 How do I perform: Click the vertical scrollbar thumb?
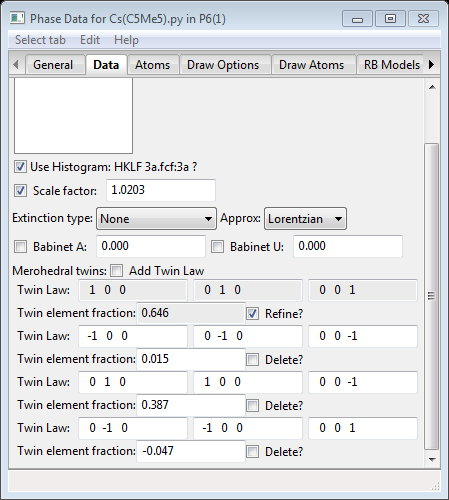pyautogui.click(x=432, y=296)
